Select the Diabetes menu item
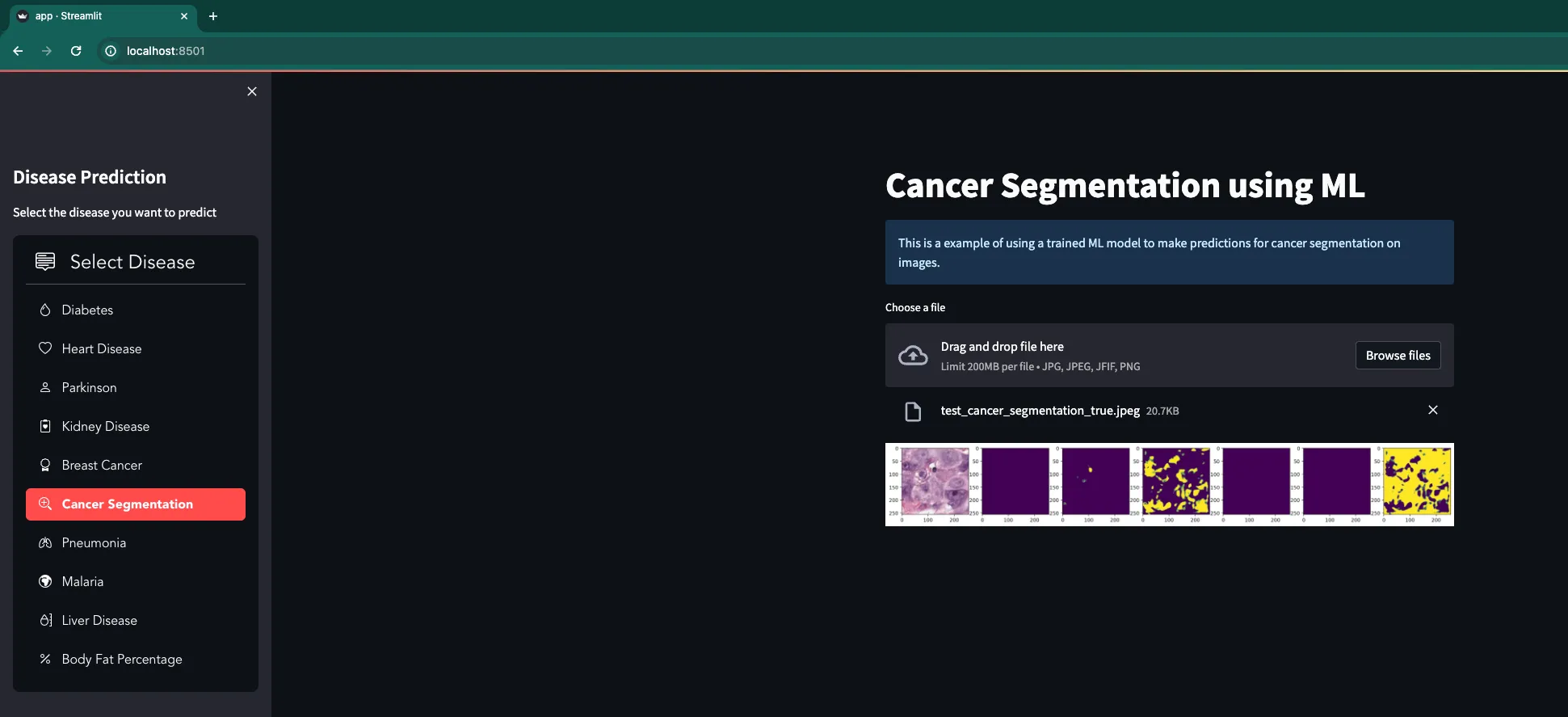 point(136,310)
